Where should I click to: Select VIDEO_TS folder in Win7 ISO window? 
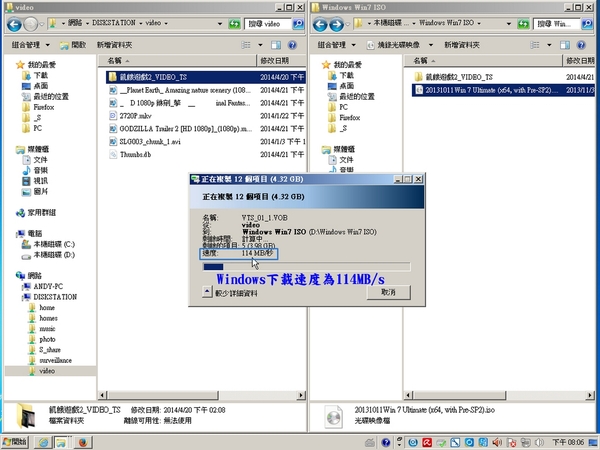(503, 77)
